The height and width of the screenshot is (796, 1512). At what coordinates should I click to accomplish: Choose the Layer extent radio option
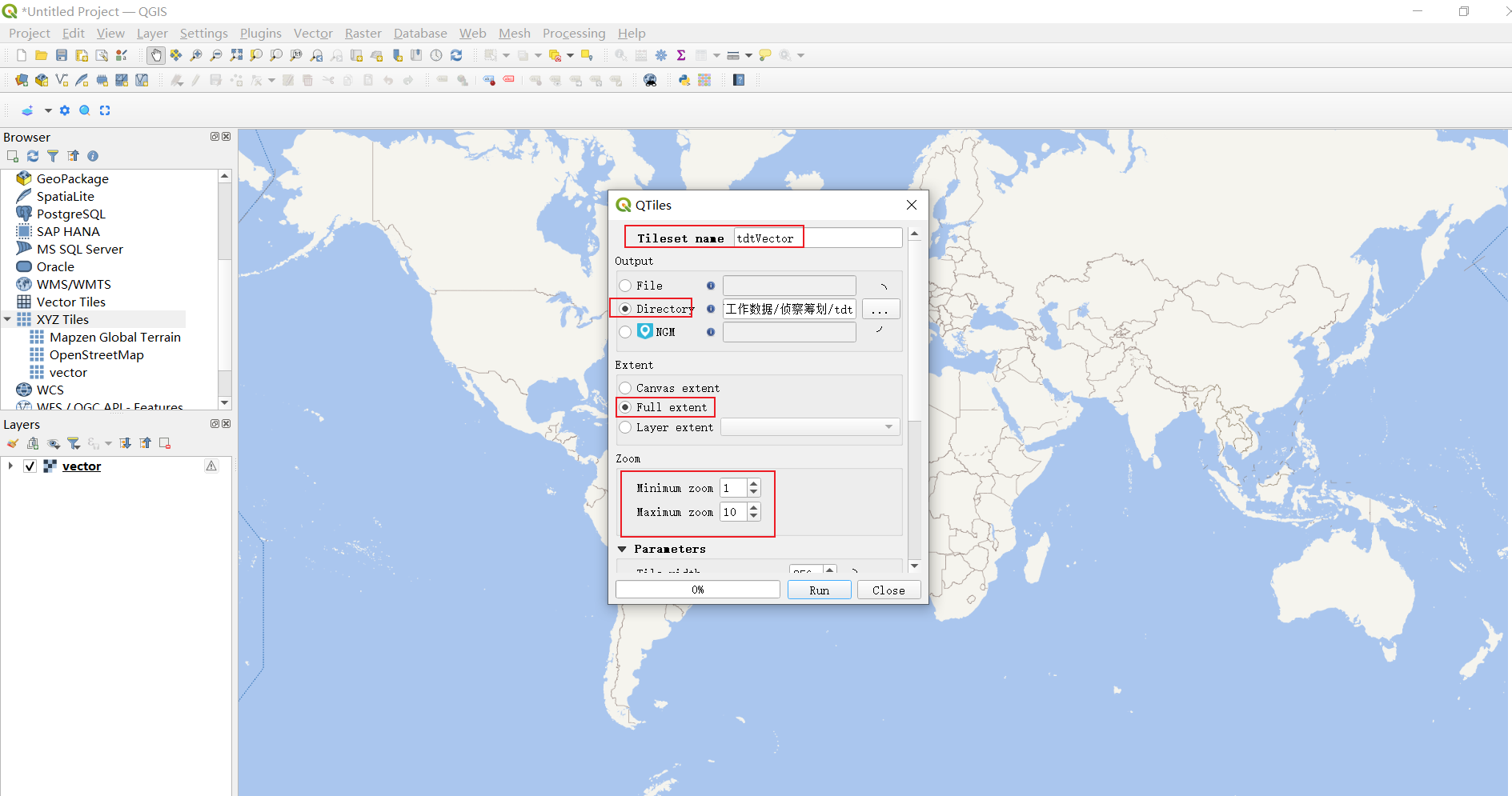[625, 427]
